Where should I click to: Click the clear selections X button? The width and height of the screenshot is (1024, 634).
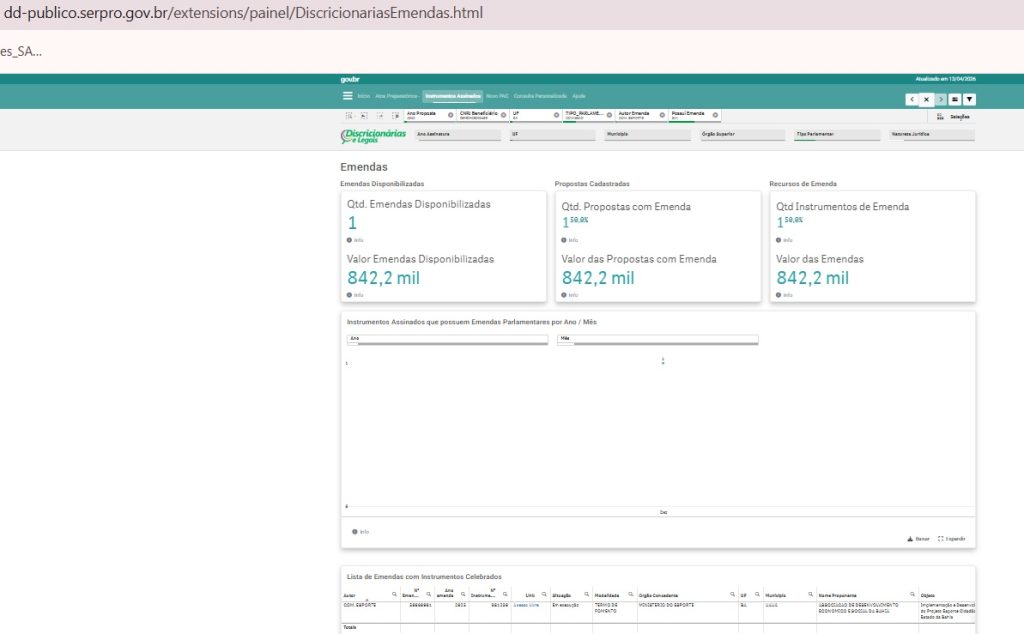tap(926, 99)
